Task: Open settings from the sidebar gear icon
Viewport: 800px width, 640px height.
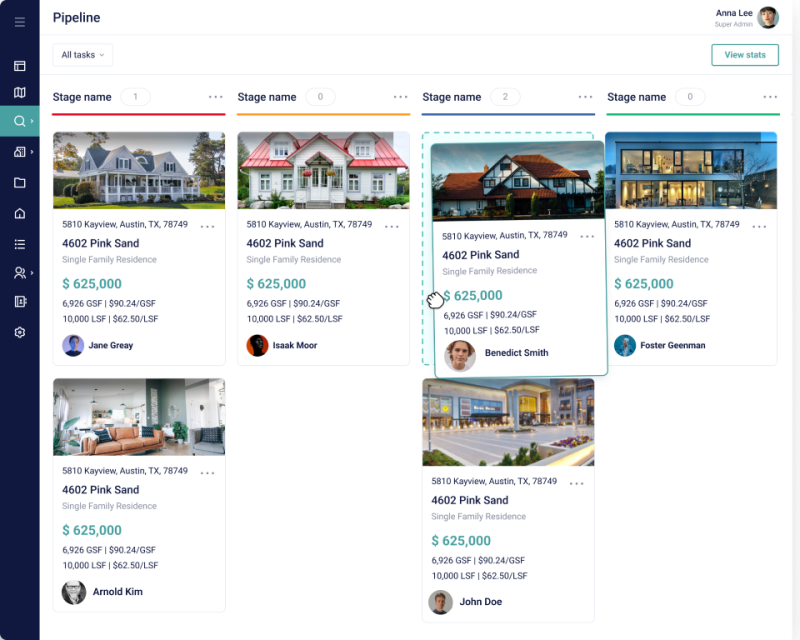Action: click(19, 332)
